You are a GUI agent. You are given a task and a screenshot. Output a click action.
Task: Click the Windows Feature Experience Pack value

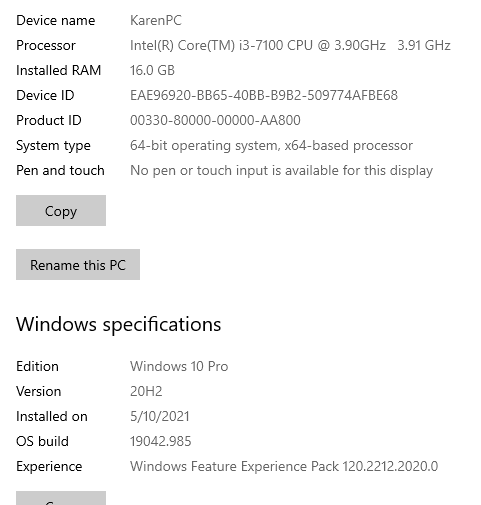(x=284, y=466)
